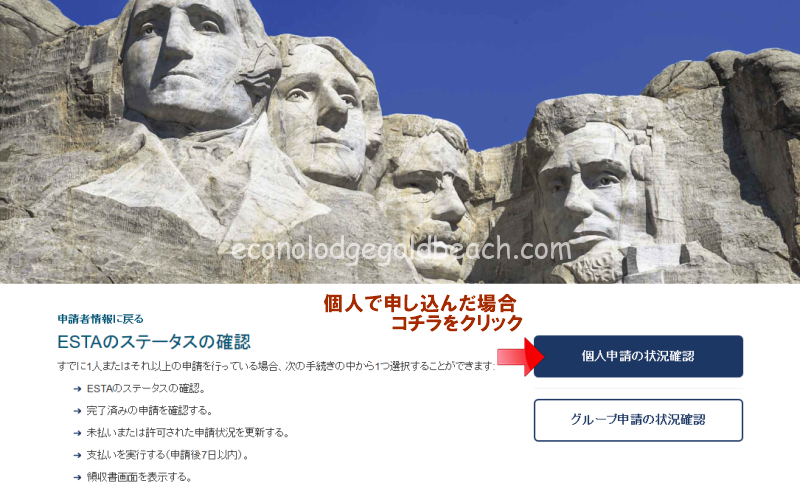Select グループ申請の状況確認 button
800x500 pixels.
coord(638,420)
